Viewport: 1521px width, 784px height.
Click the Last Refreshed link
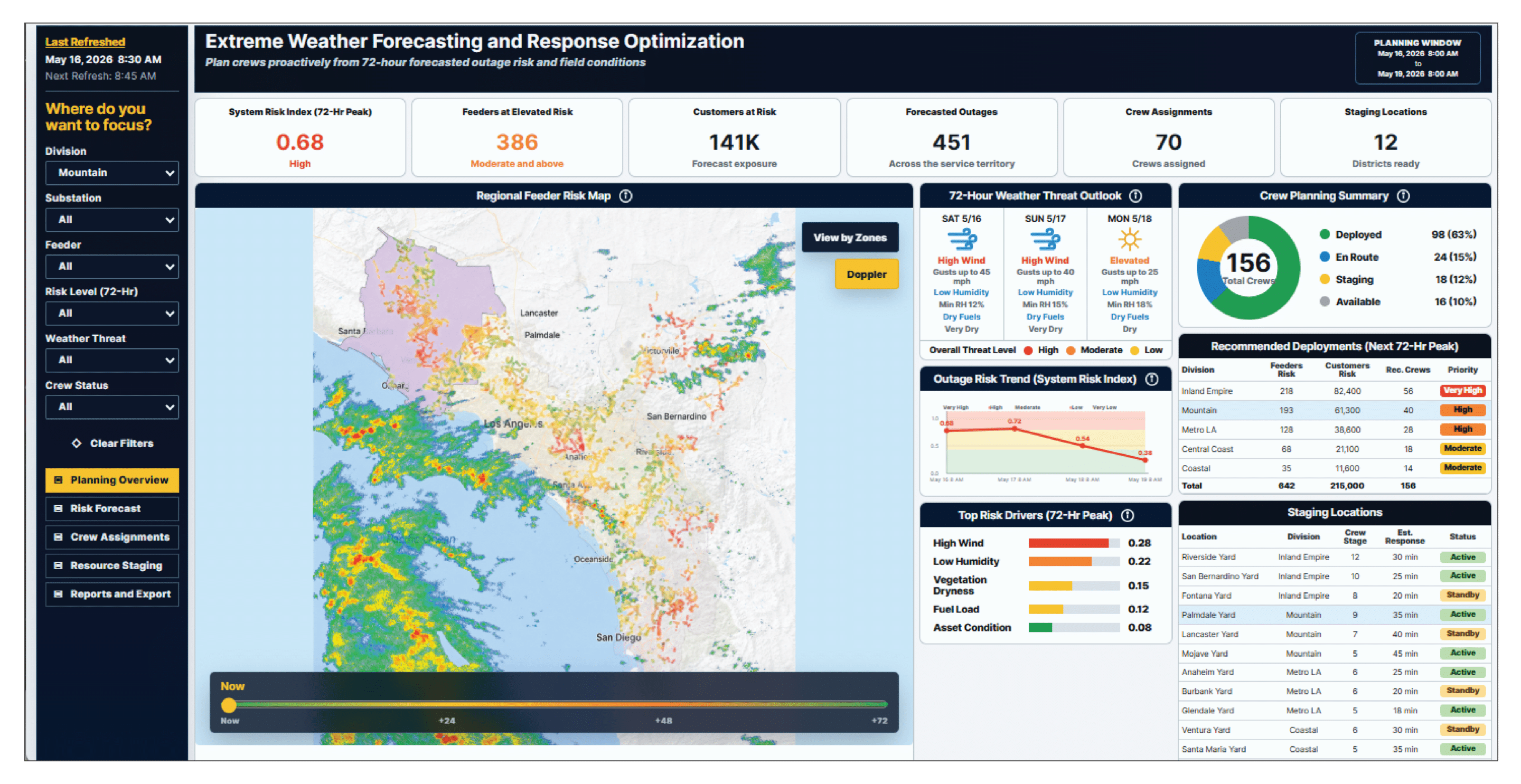pyautogui.click(x=85, y=42)
